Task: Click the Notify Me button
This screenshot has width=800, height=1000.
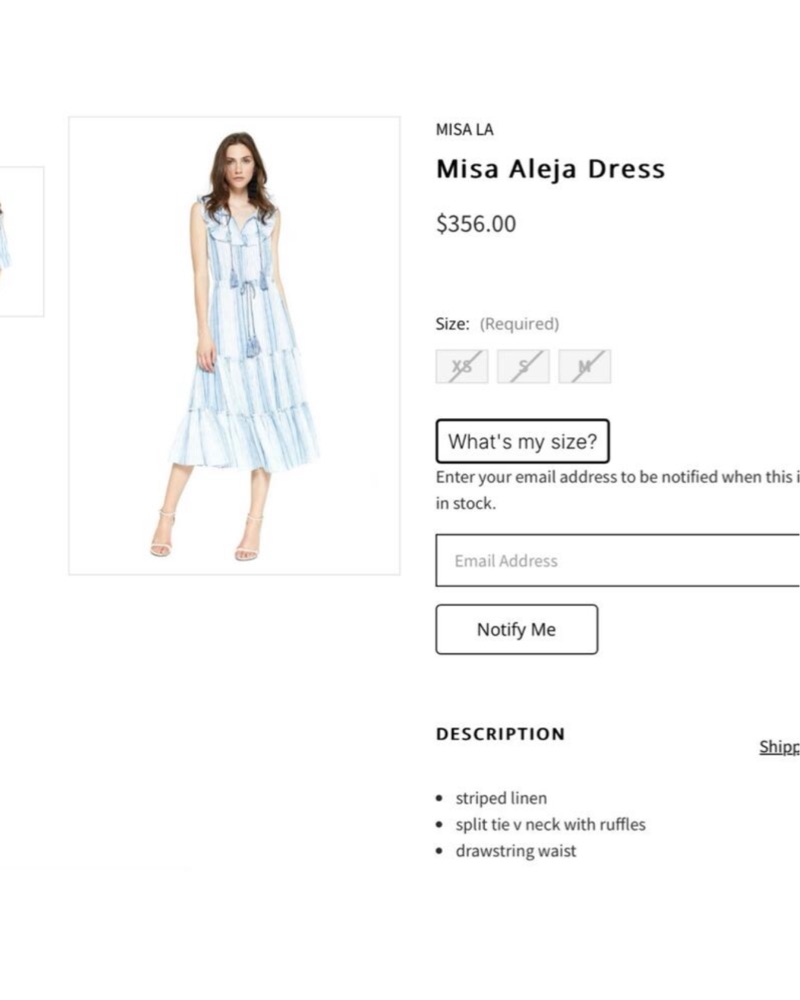Action: click(517, 629)
